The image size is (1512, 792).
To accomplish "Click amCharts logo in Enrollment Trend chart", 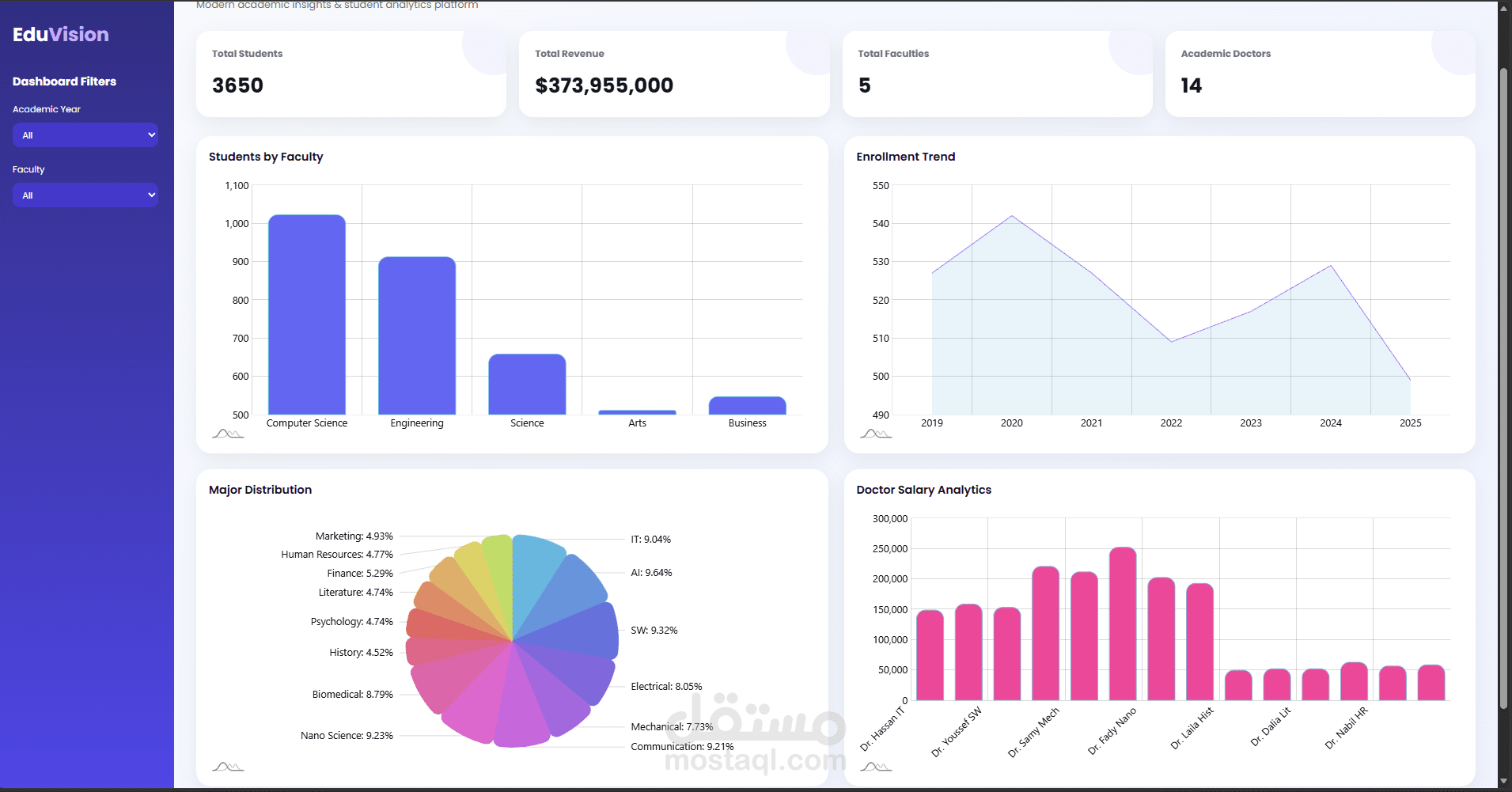I will tap(876, 434).
